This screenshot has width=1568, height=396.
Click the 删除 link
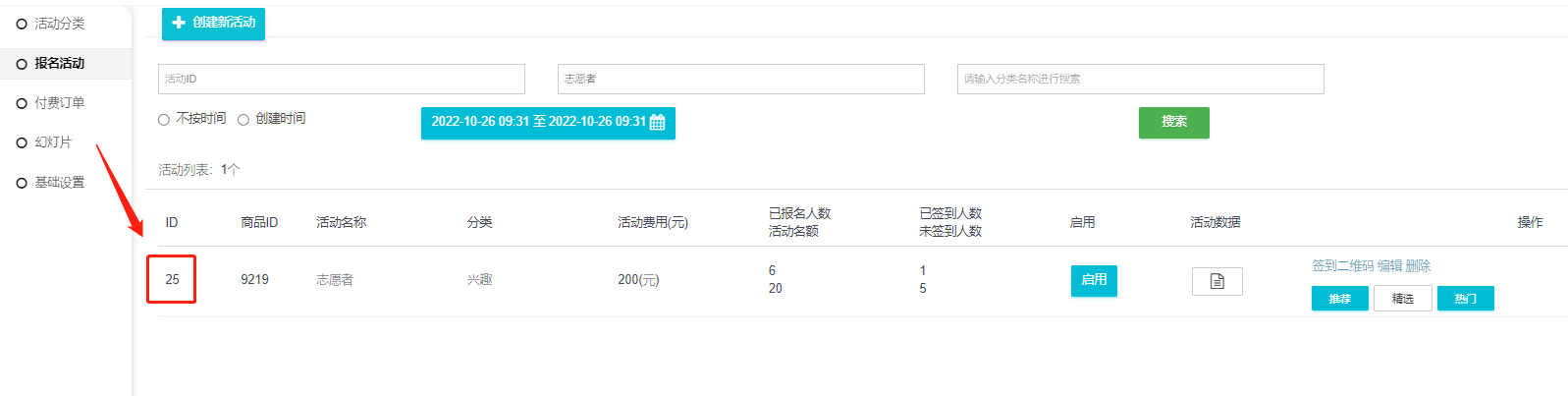[1418, 265]
